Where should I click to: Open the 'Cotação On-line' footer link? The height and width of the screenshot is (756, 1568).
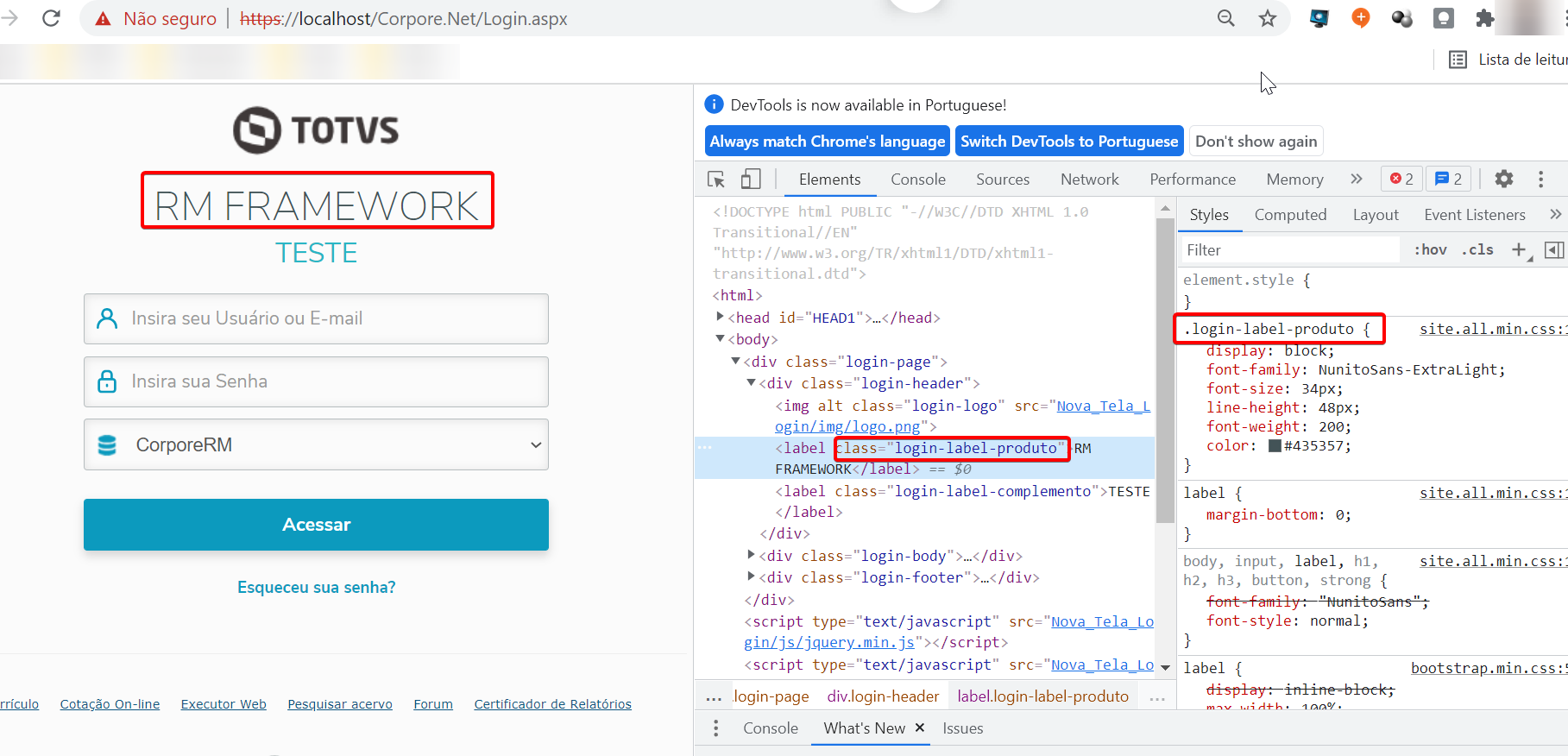(x=110, y=704)
